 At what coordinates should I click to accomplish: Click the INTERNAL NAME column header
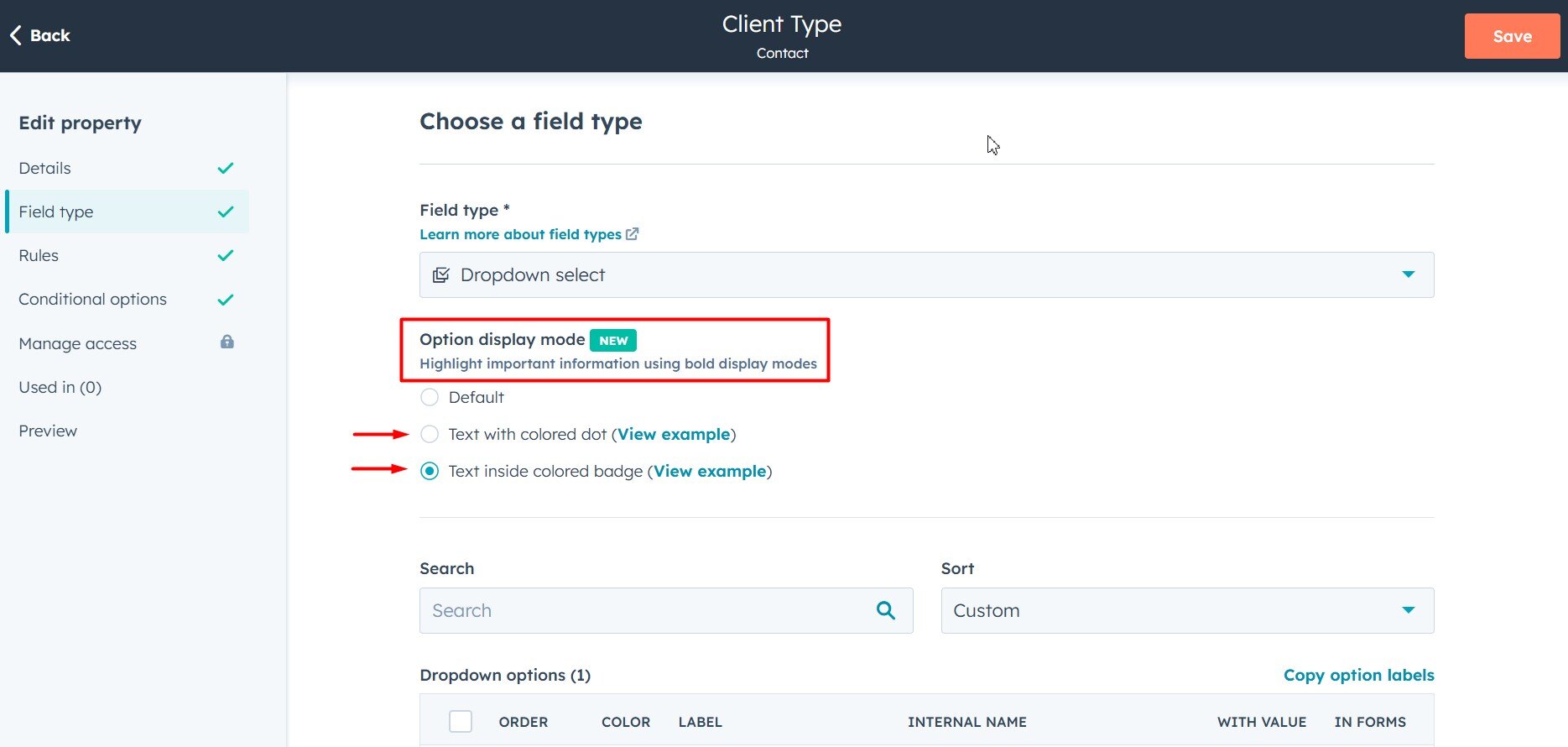967,722
